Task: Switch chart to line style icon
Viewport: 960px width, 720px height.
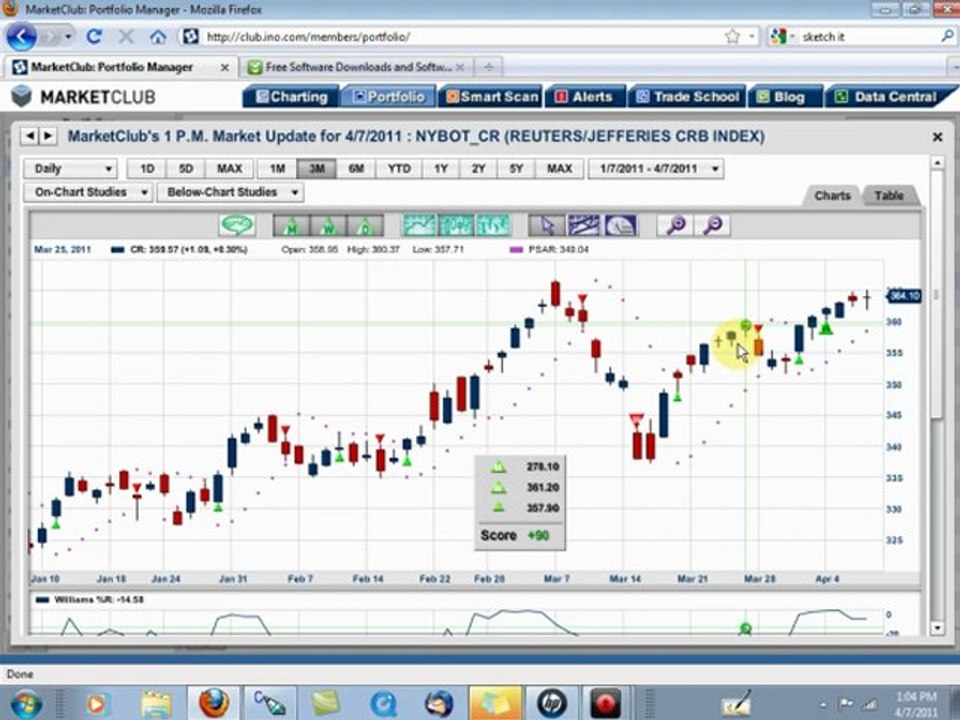Action: (419, 225)
